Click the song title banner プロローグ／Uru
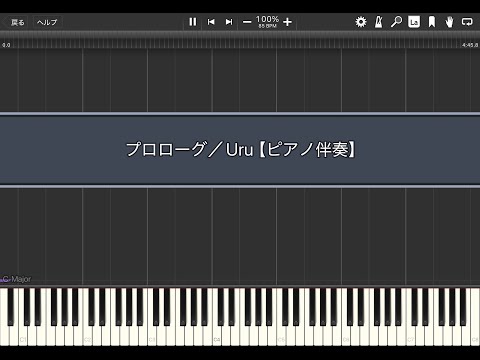Viewport: 480px width, 360px height. pos(240,150)
